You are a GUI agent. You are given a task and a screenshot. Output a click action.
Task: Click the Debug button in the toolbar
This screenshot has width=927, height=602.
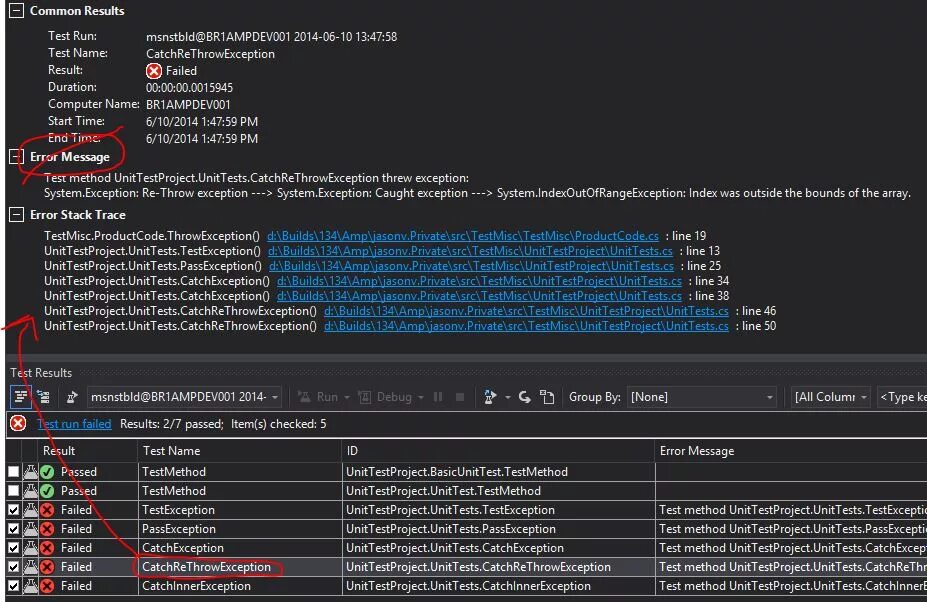point(385,397)
